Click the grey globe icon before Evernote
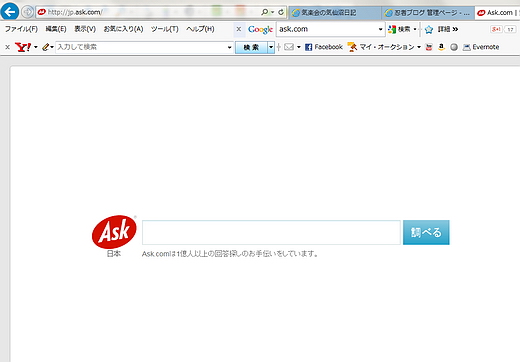Image resolution: width=520 pixels, height=362 pixels. point(454,47)
